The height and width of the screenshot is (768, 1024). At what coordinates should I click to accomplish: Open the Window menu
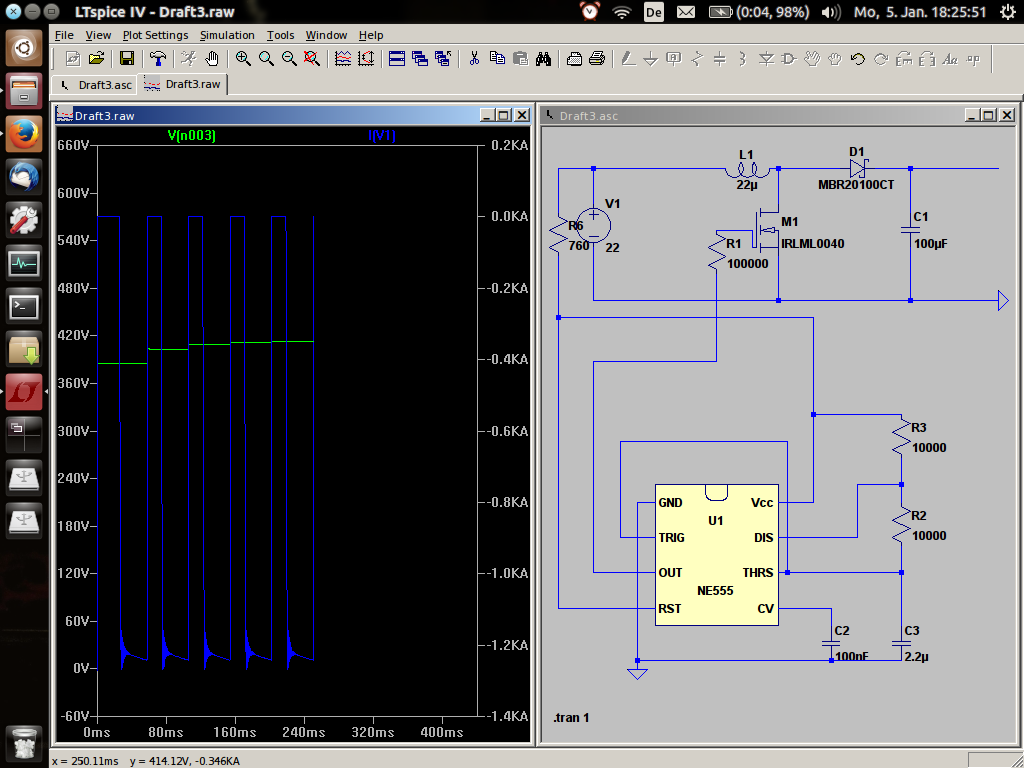(x=326, y=35)
